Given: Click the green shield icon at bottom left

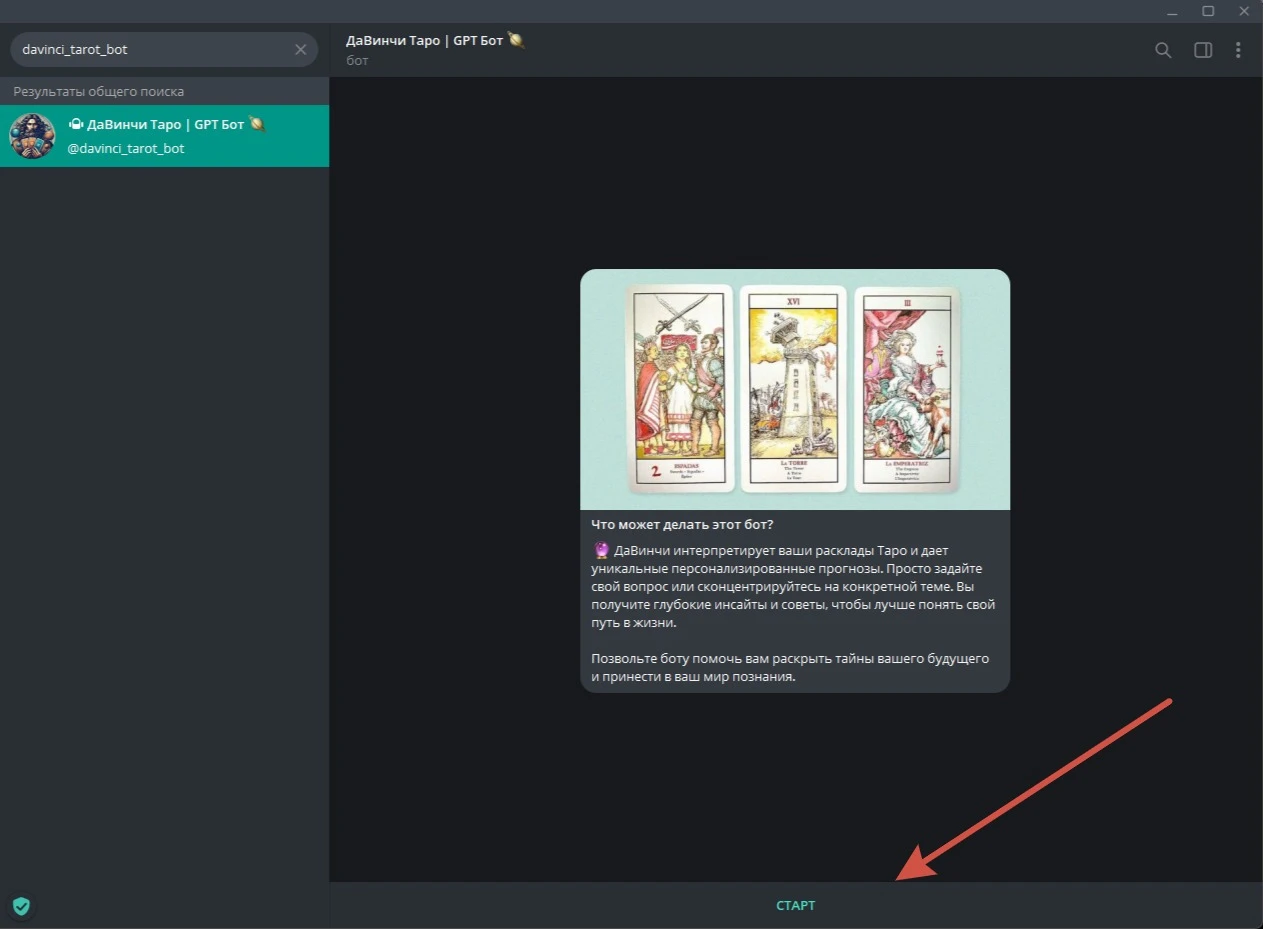Looking at the screenshot, I should point(21,906).
